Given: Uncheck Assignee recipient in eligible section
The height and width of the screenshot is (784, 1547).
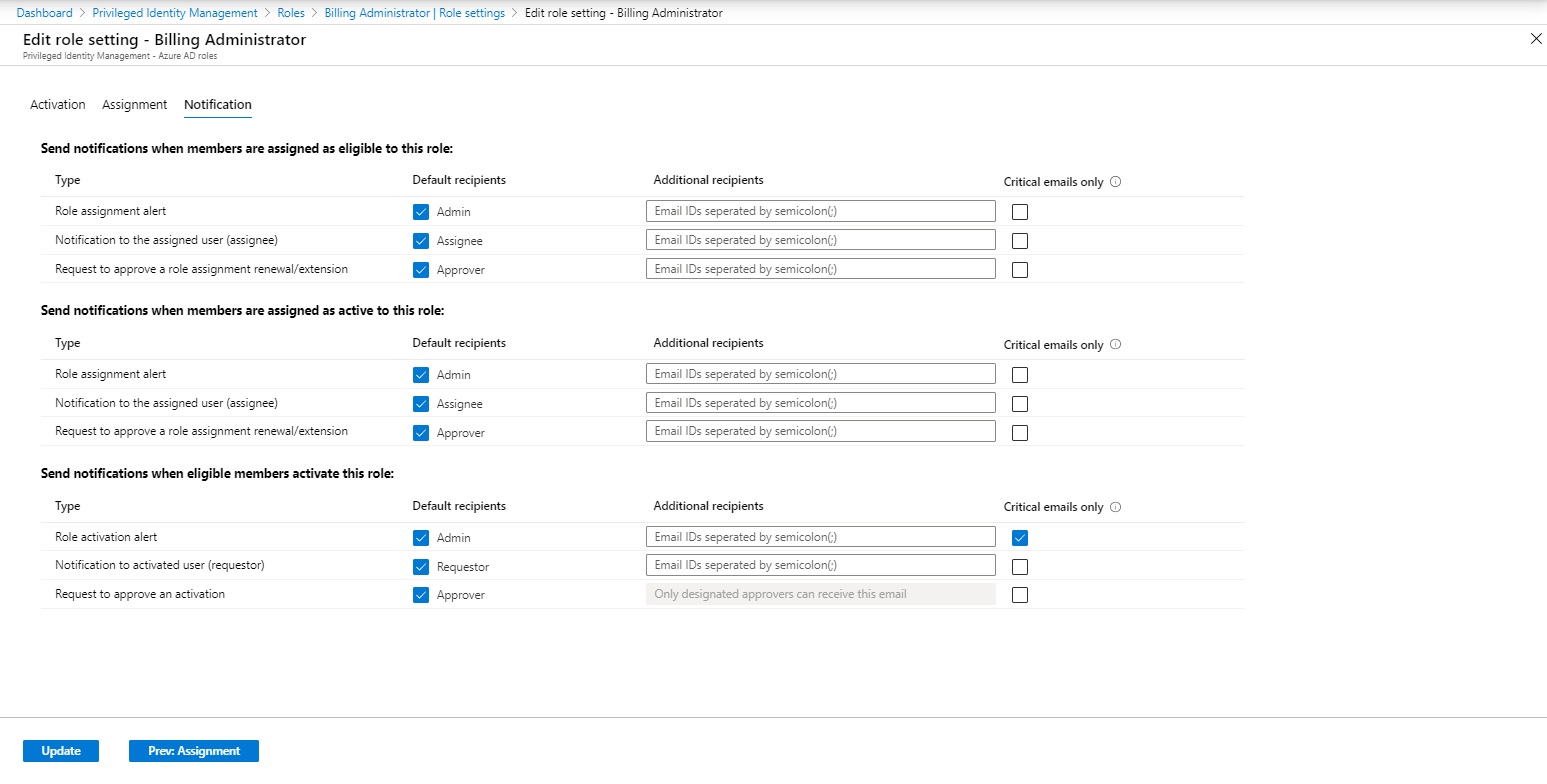Looking at the screenshot, I should [x=421, y=241].
